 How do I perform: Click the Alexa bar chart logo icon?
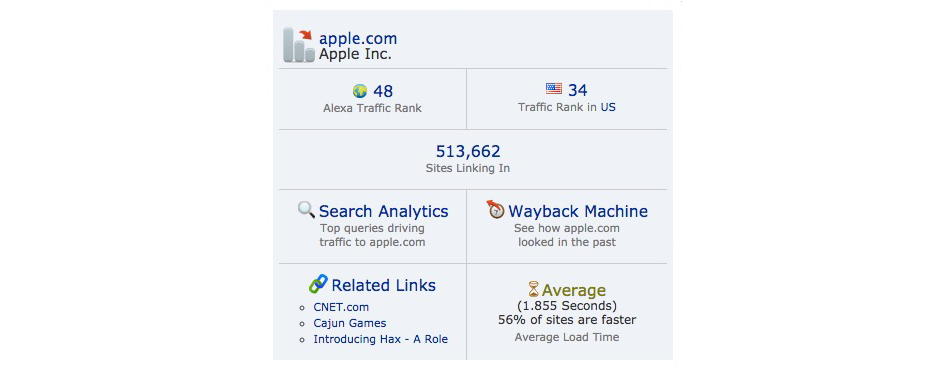pyautogui.click(x=298, y=44)
